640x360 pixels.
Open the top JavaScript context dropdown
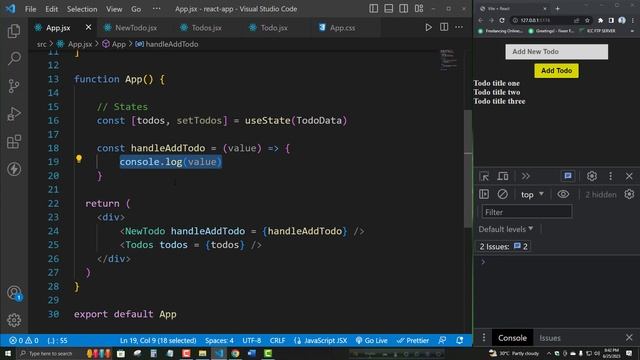[x=532, y=195]
